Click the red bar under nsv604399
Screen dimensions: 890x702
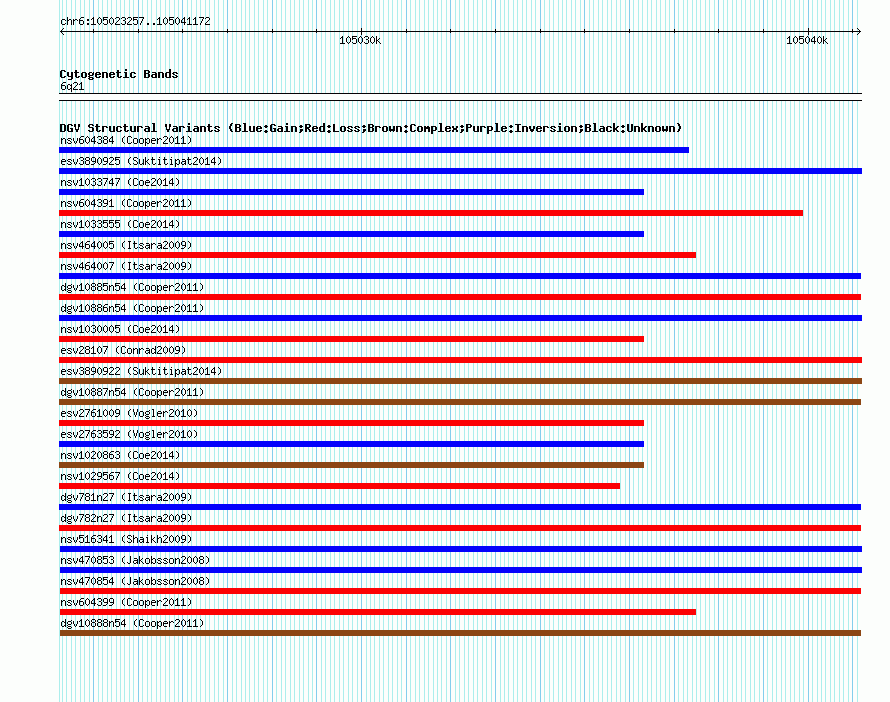click(x=377, y=612)
